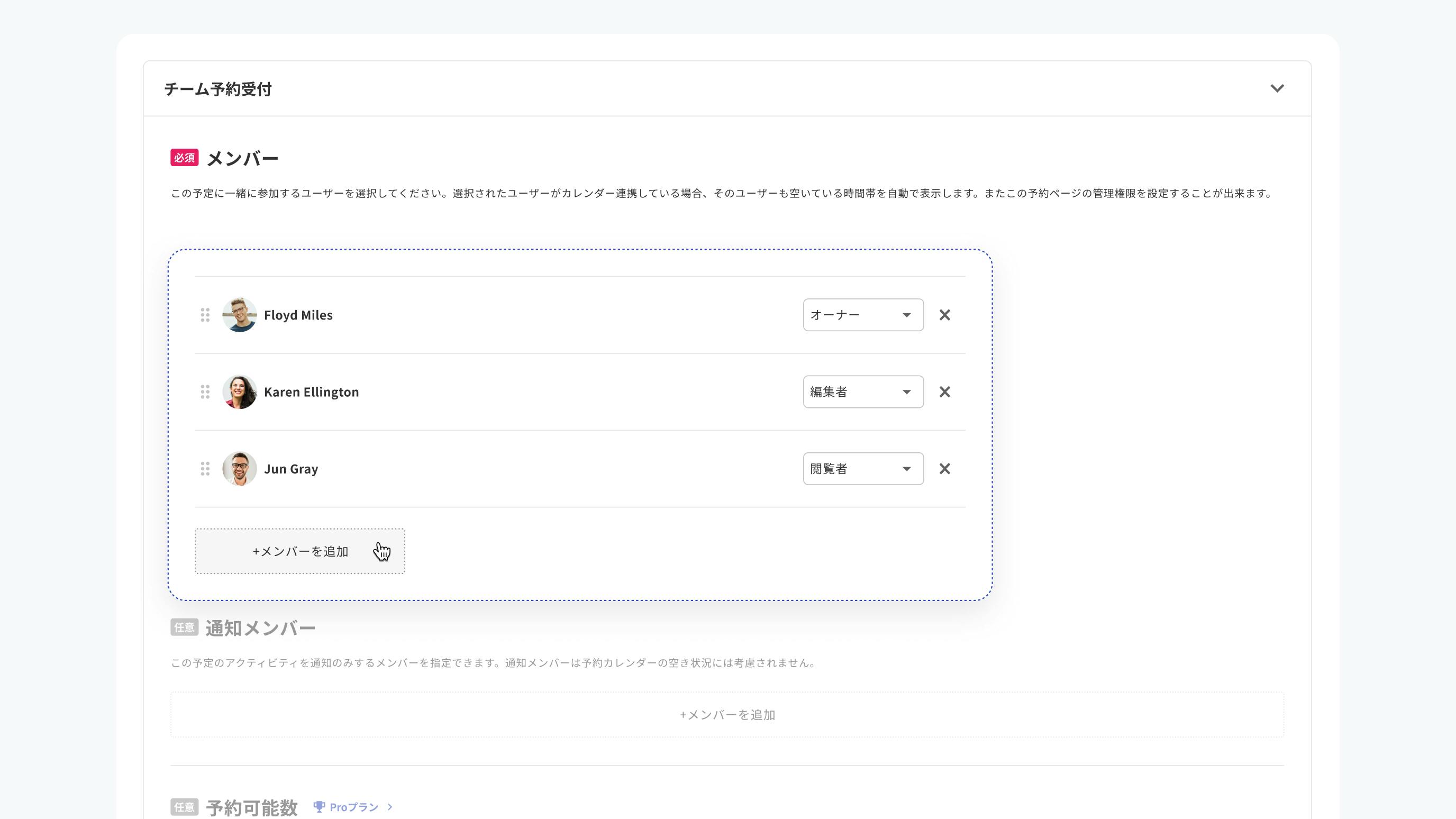
Task: Click the Proプラン upgrade icon
Action: pyautogui.click(x=318, y=806)
